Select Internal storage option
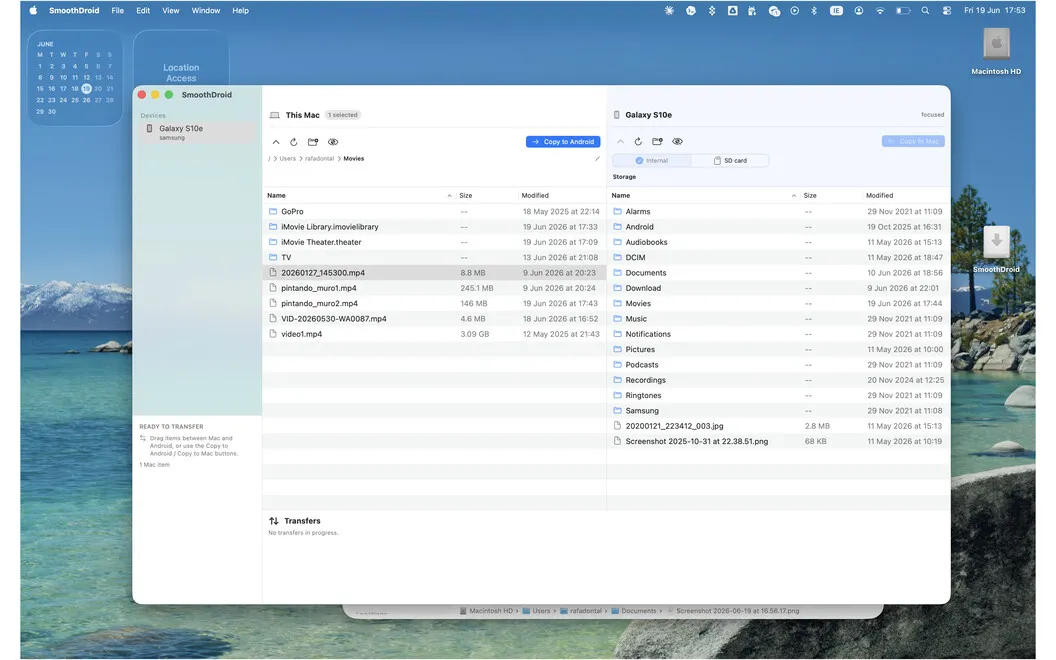 pos(652,160)
